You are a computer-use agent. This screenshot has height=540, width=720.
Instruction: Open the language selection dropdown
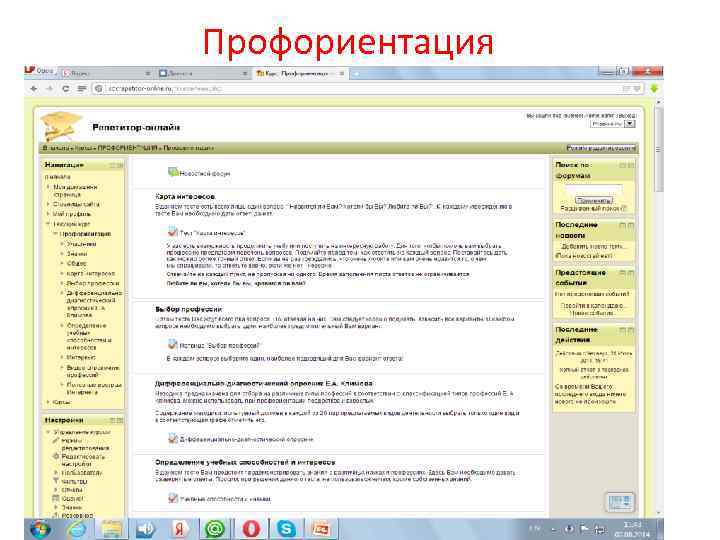click(613, 124)
